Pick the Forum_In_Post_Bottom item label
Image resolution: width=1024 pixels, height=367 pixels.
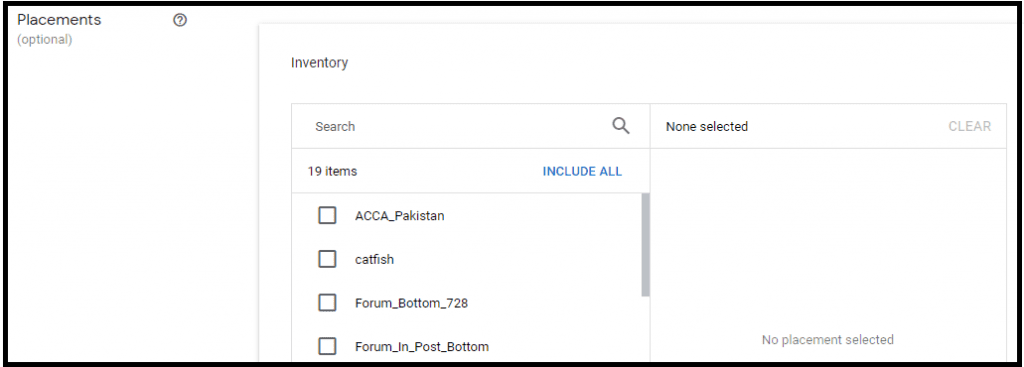[422, 346]
